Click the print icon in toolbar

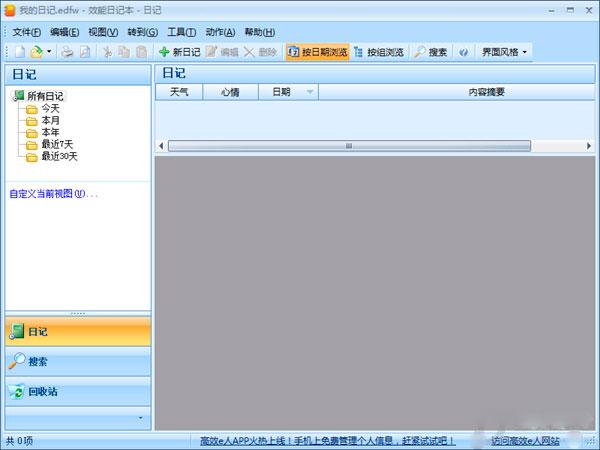[x=67, y=51]
